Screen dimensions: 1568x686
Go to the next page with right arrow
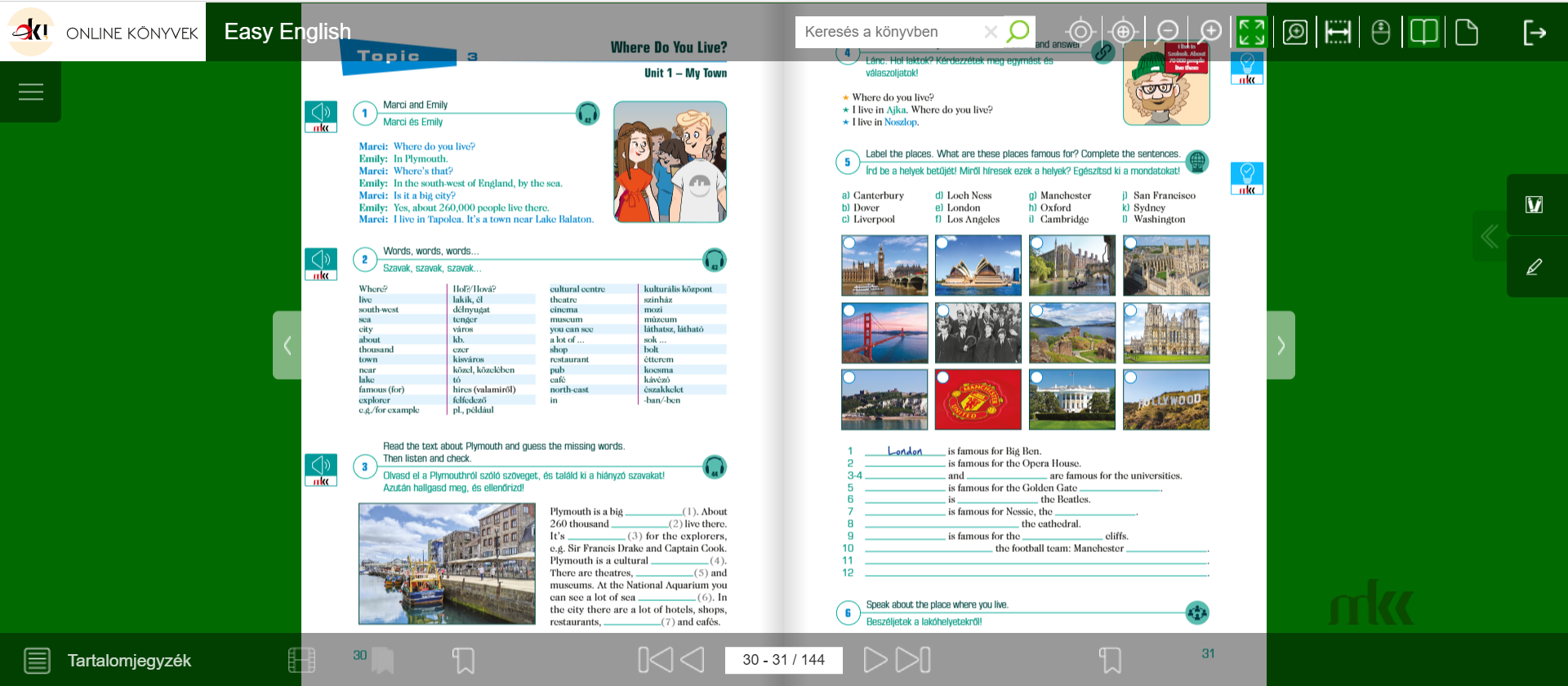(x=875, y=660)
